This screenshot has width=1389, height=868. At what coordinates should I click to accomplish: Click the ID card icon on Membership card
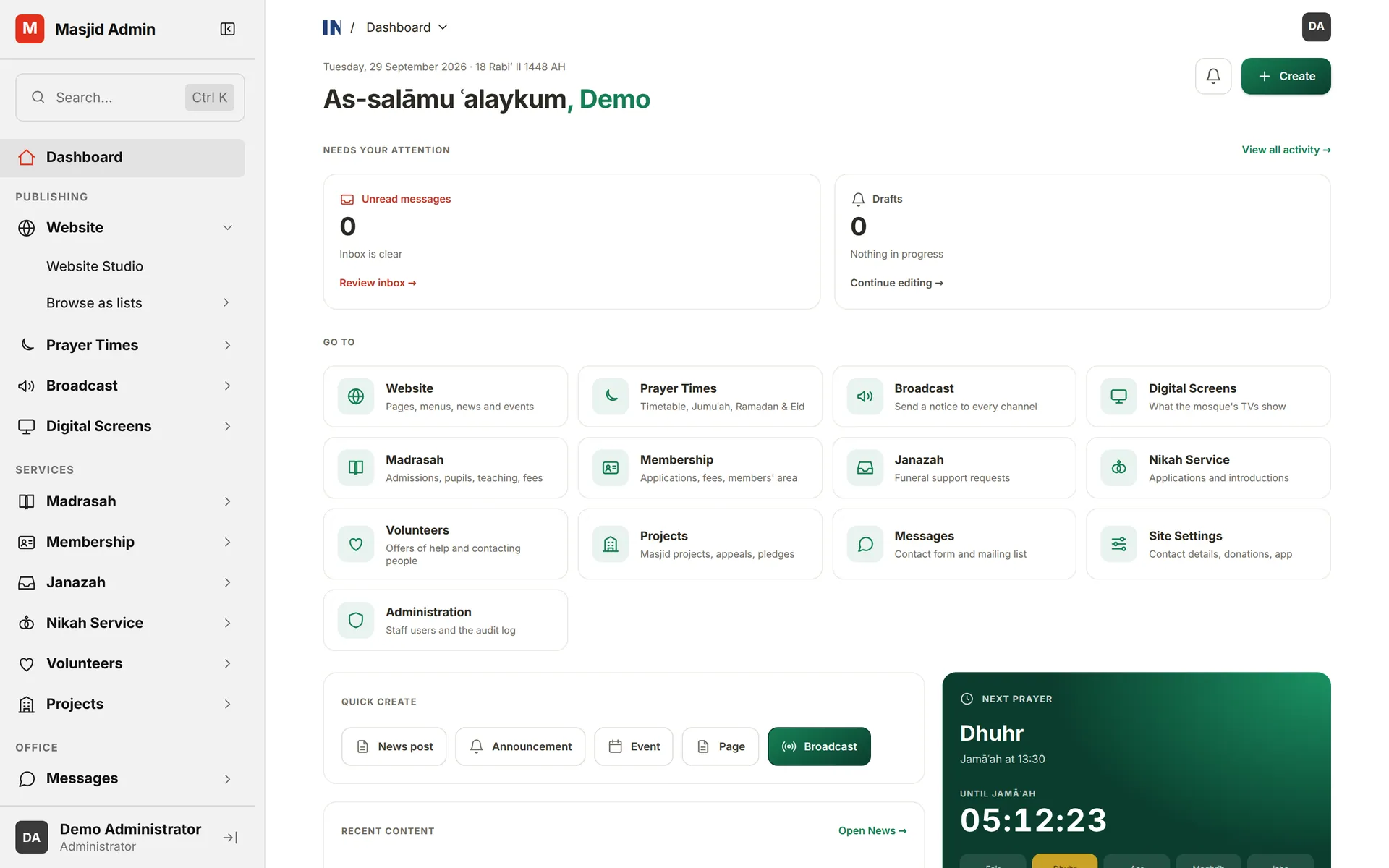[x=611, y=468]
